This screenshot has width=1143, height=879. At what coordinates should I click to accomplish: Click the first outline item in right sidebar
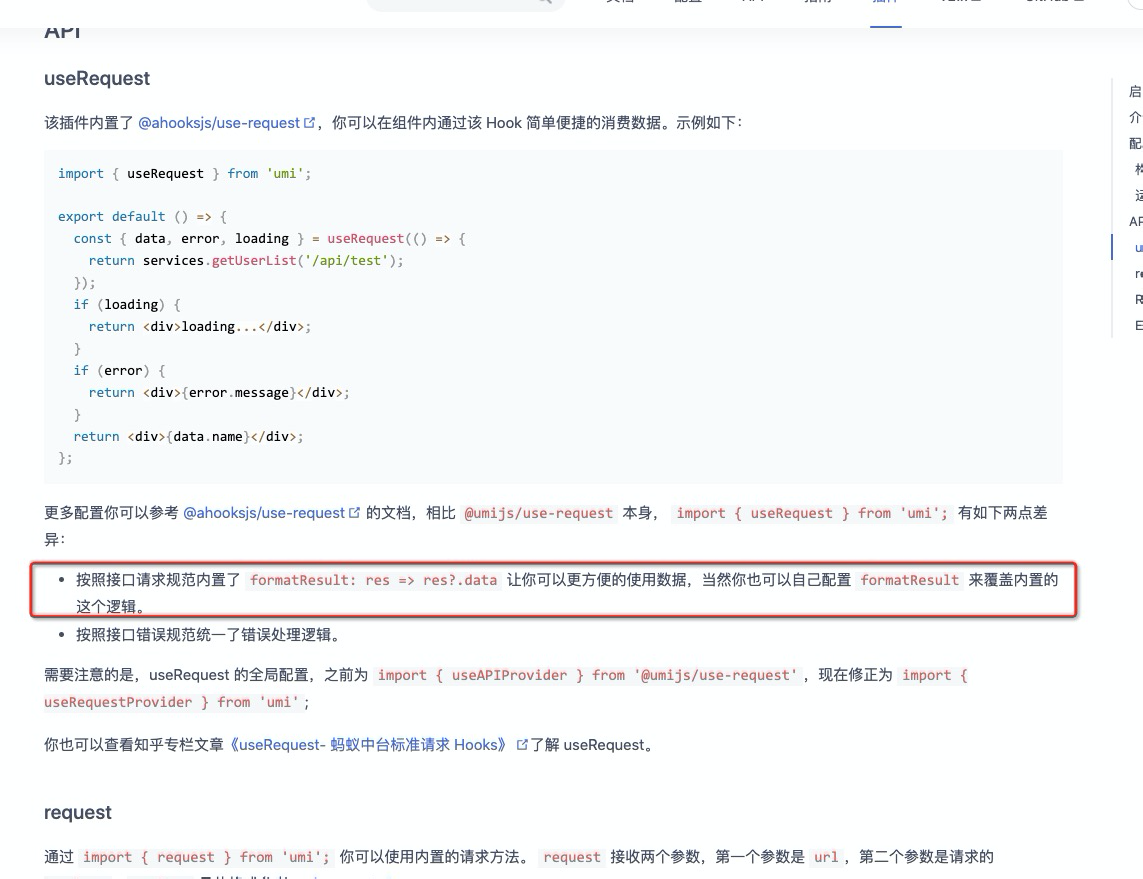(x=1135, y=90)
